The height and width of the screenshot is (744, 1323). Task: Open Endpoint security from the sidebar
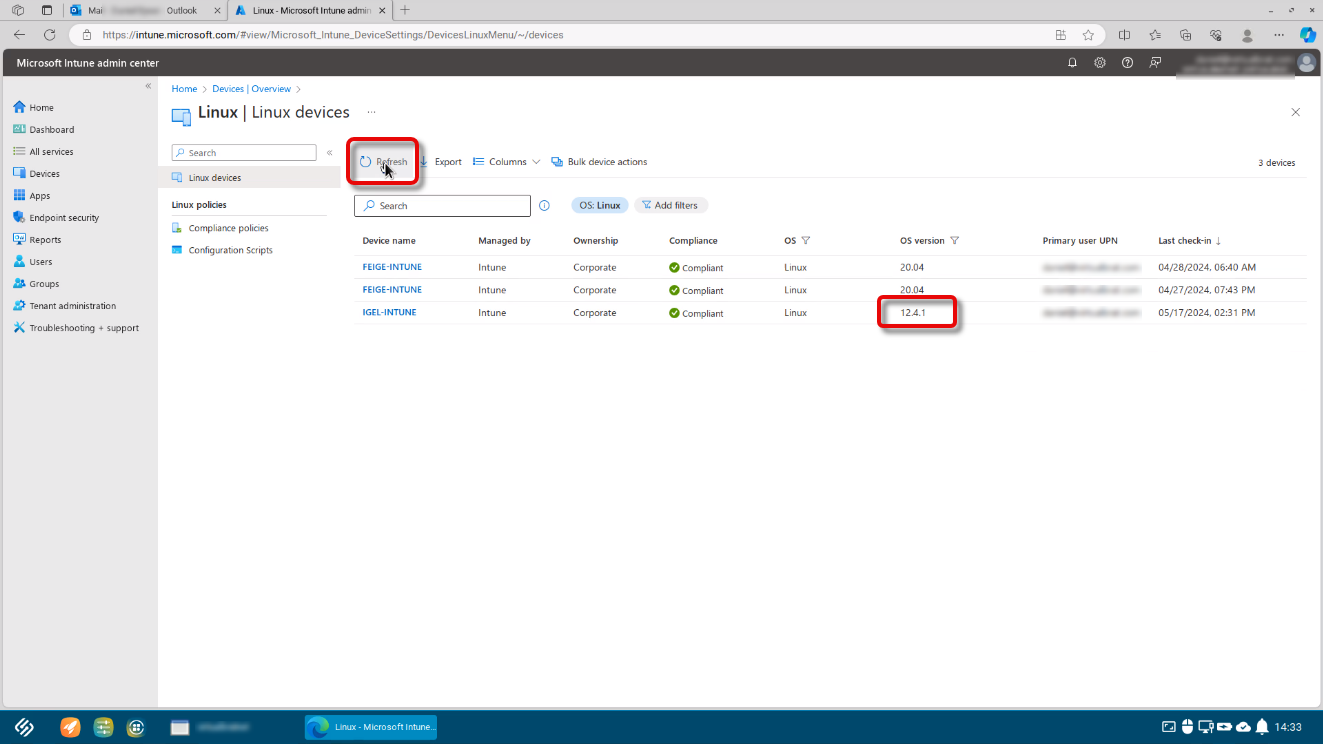pos(62,217)
